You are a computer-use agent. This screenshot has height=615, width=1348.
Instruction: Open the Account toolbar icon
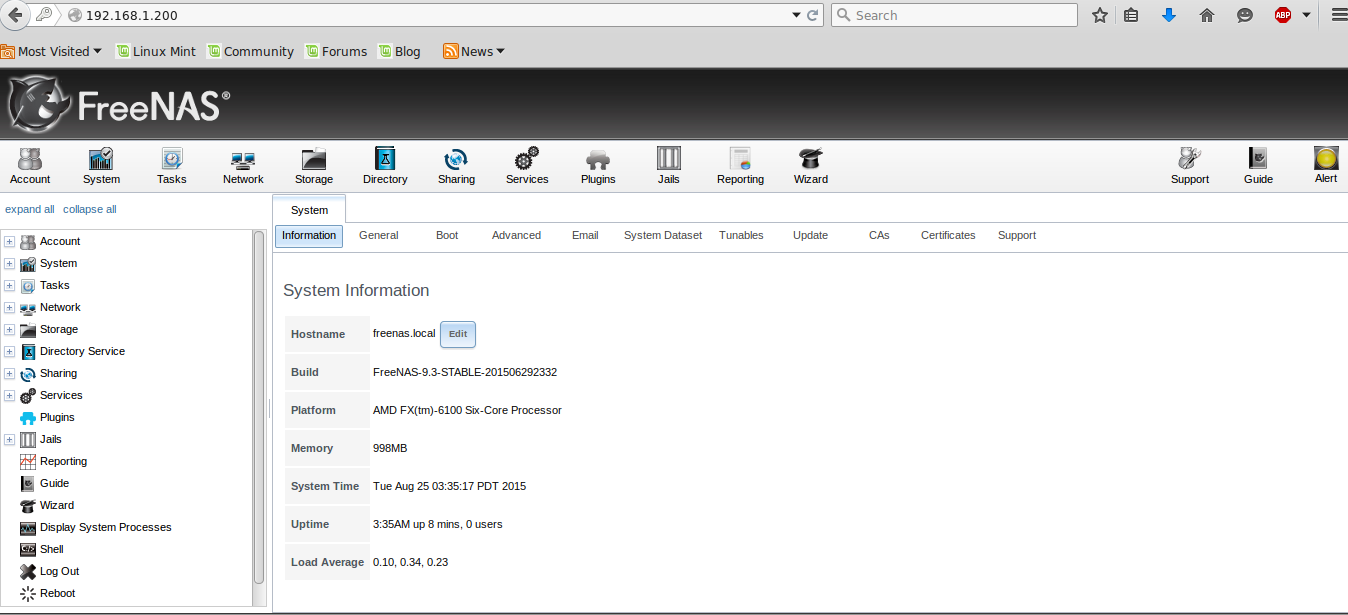pos(30,166)
